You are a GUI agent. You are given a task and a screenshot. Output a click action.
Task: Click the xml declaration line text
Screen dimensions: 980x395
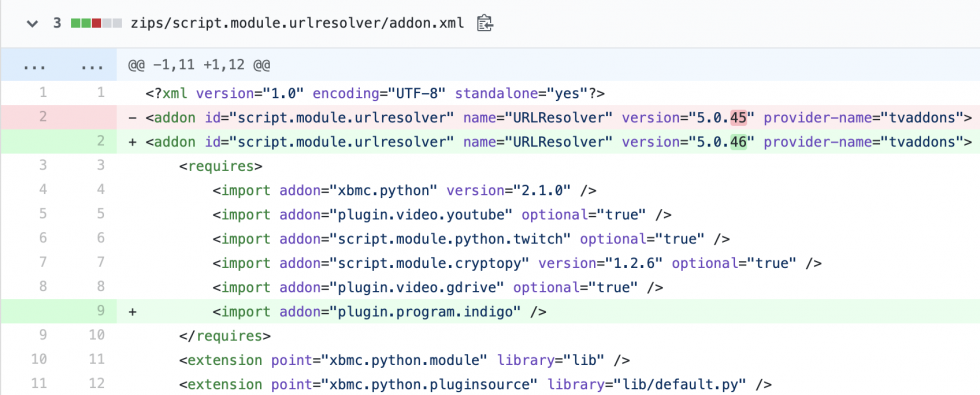tap(375, 93)
